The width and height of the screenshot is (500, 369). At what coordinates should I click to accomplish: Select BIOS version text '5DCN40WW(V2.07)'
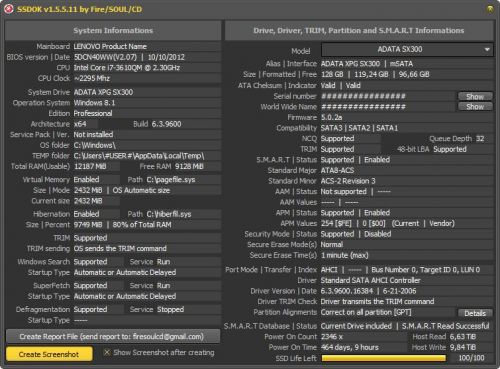coord(105,57)
